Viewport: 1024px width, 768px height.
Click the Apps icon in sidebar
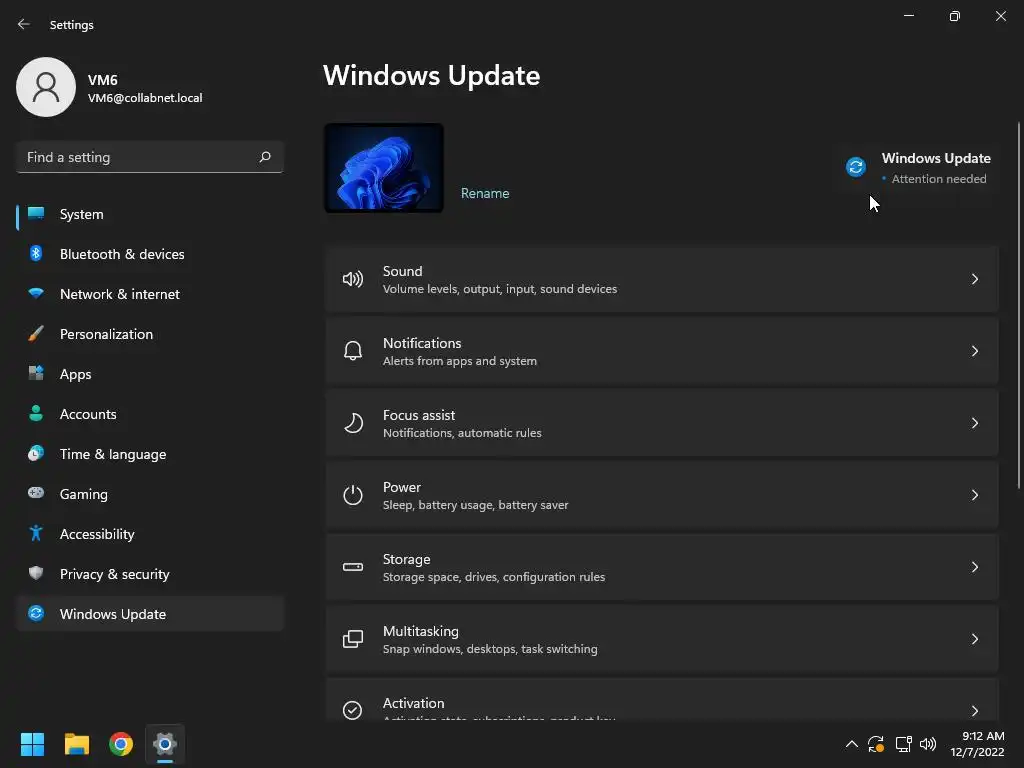[36, 374]
